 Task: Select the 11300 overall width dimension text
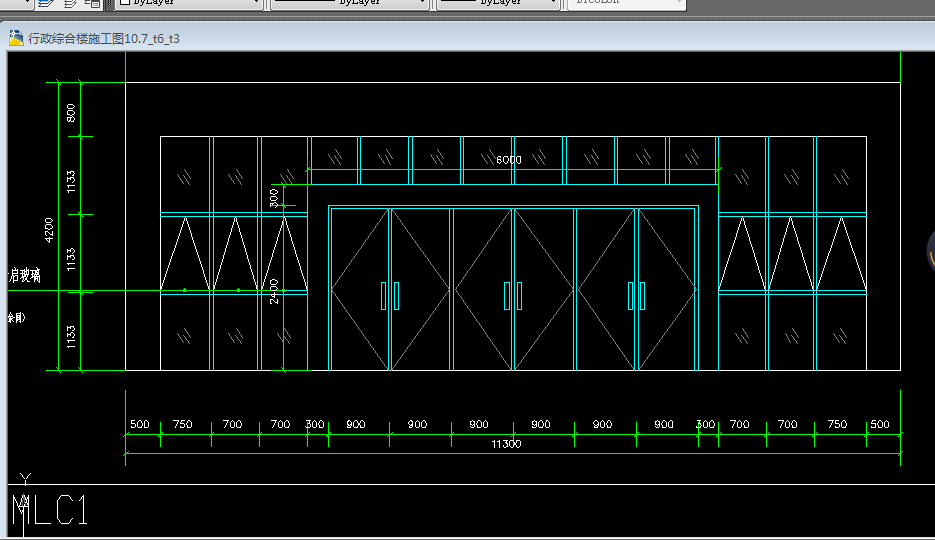pos(506,444)
